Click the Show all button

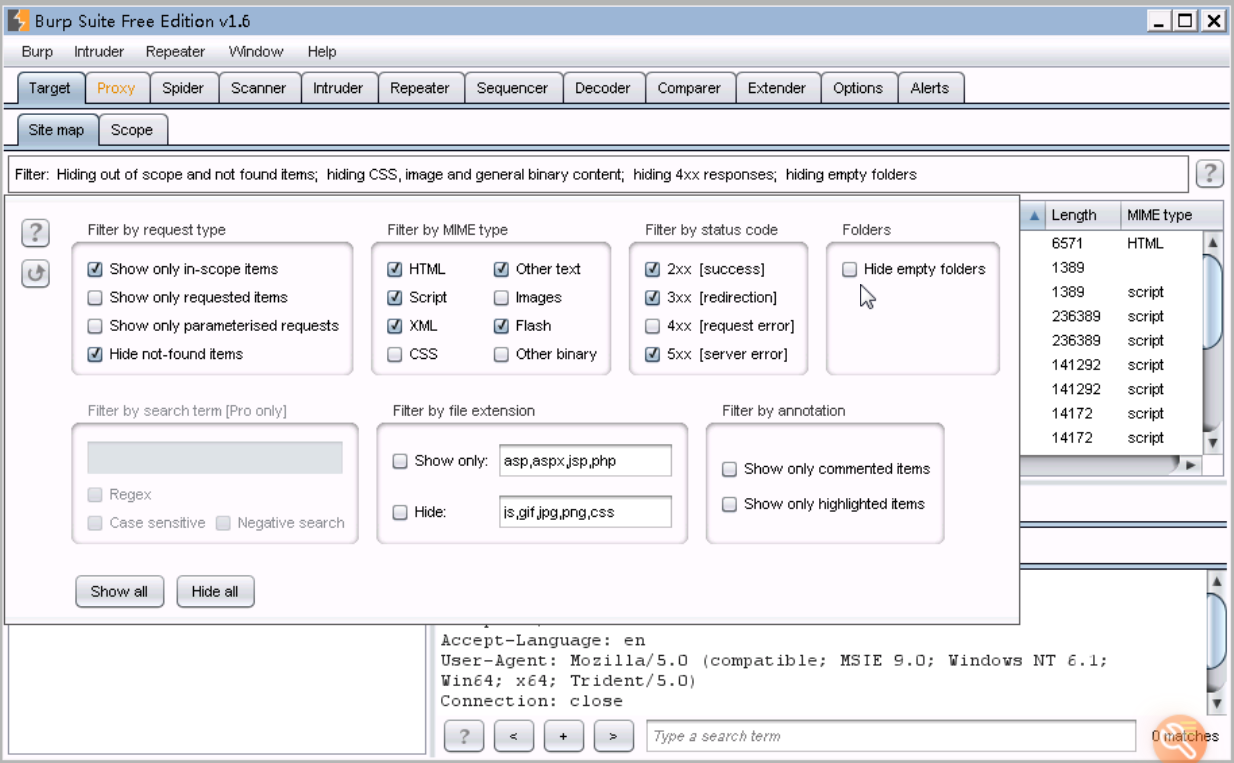coord(119,591)
